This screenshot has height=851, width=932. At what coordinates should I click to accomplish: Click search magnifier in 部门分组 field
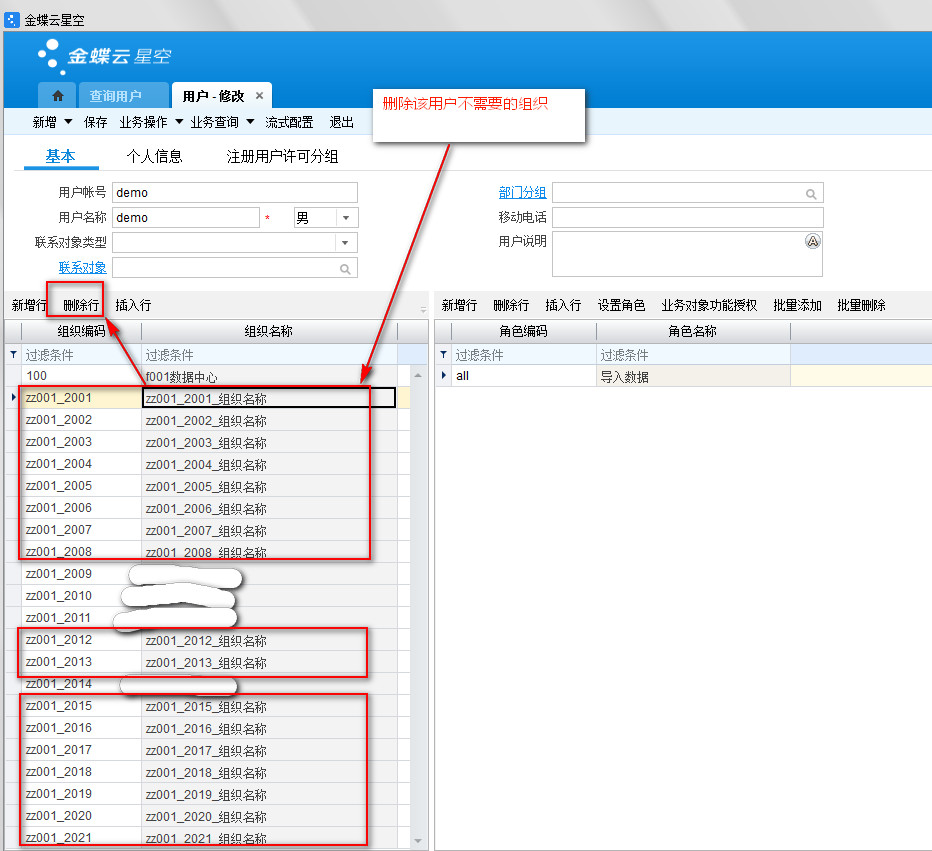tap(811, 194)
